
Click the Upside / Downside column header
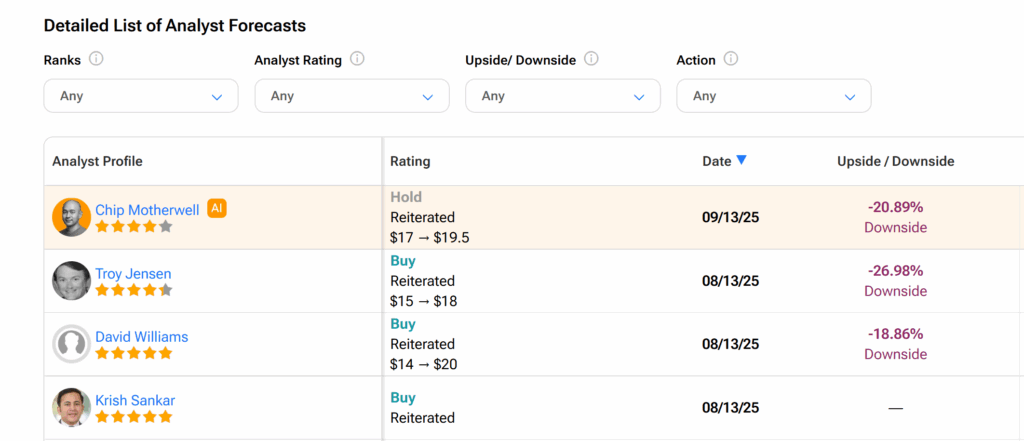pos(895,161)
